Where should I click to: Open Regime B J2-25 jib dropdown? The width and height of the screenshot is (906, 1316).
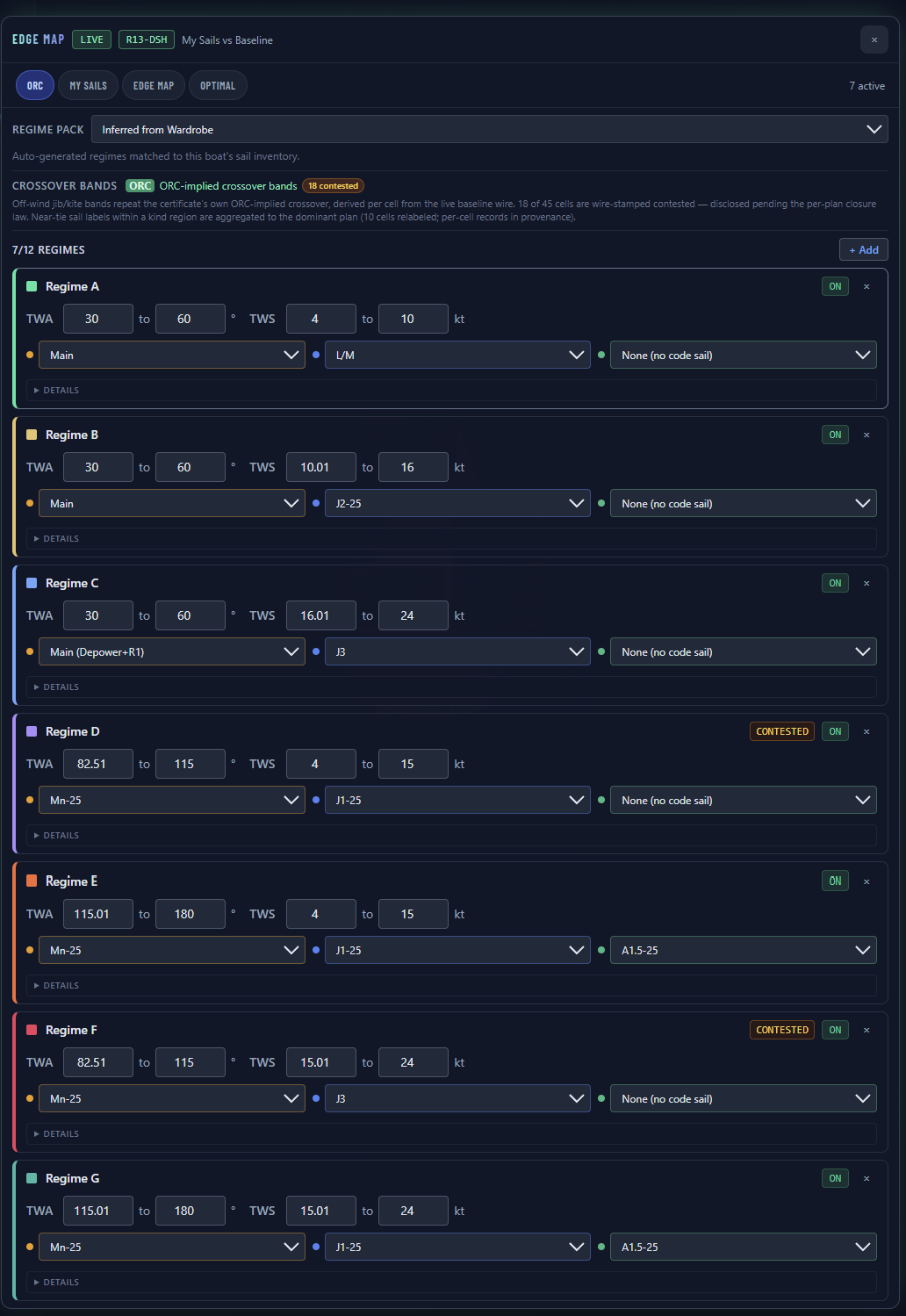(x=457, y=503)
